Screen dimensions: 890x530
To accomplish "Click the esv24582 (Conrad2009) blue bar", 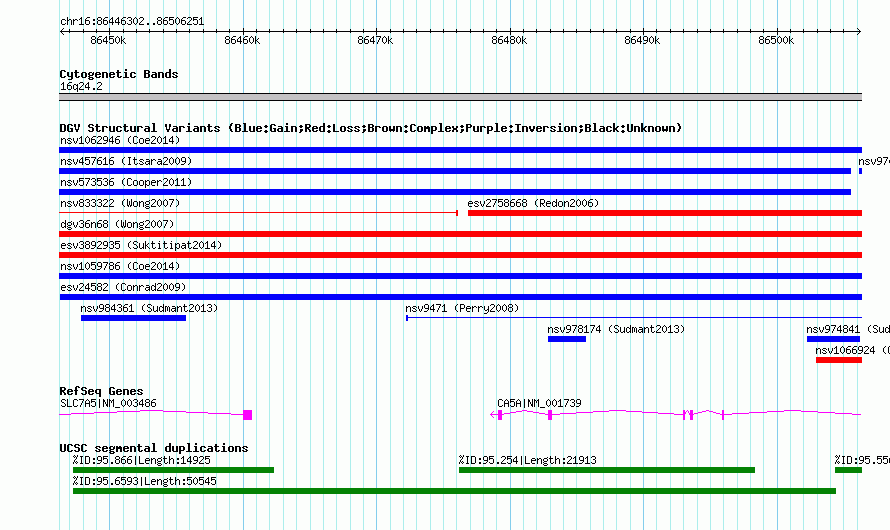I will pyautogui.click(x=460, y=297).
